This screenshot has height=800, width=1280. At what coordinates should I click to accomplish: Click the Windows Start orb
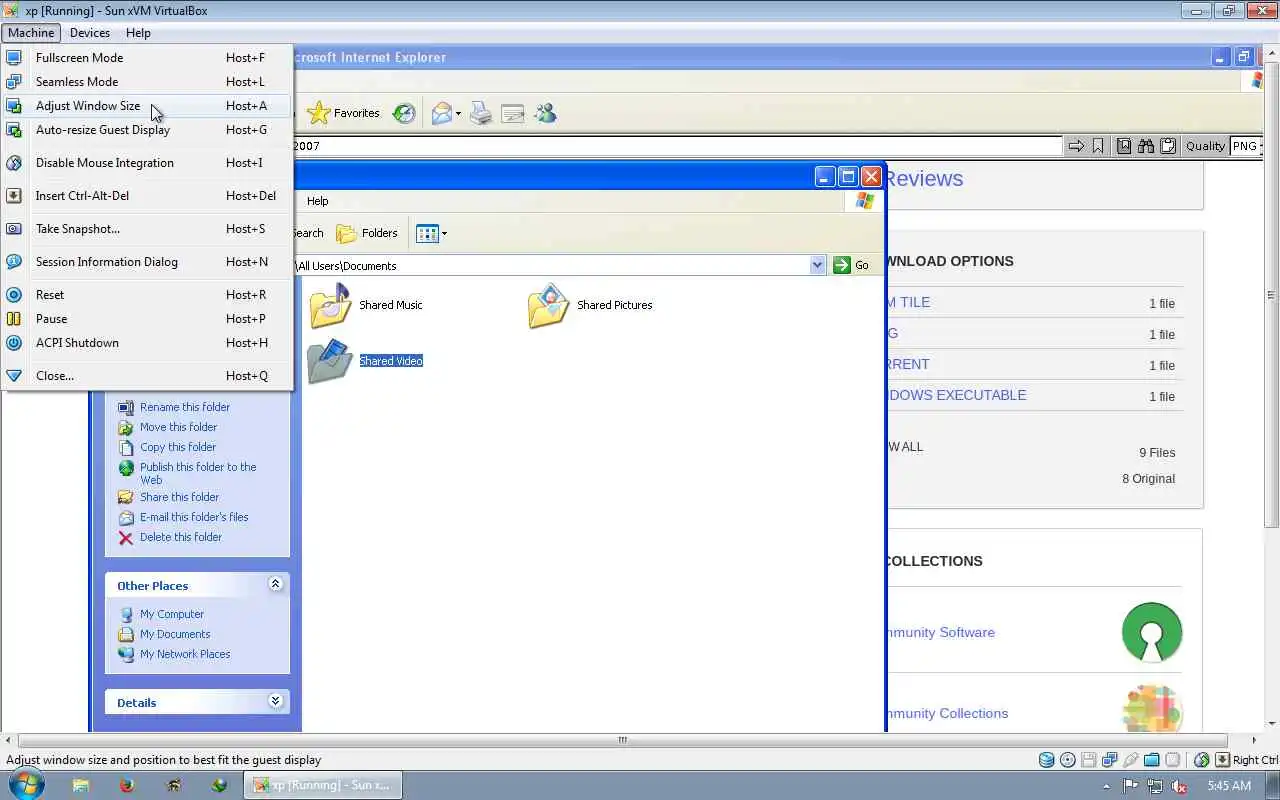[x=25, y=785]
